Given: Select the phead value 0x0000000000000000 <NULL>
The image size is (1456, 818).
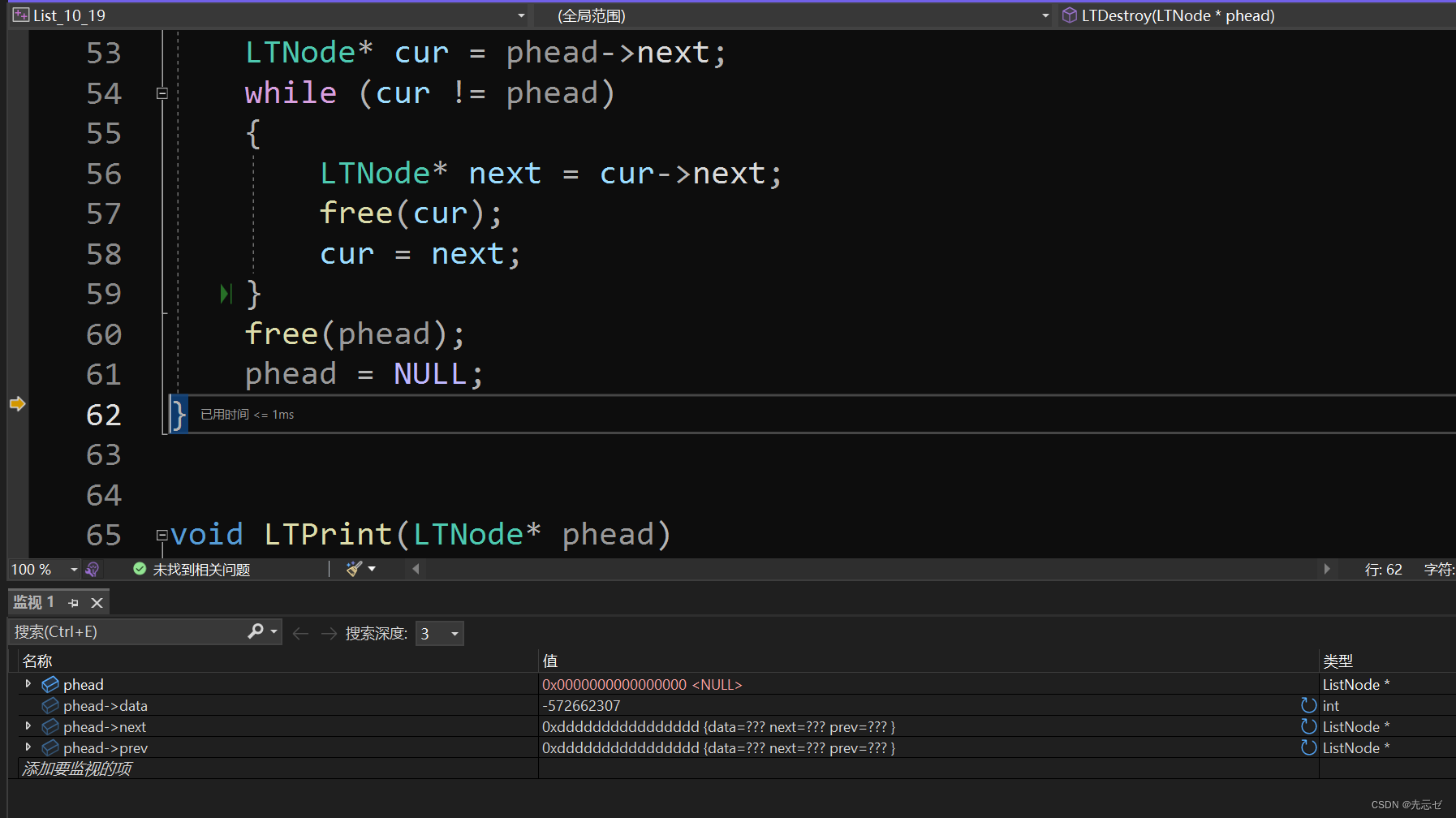Looking at the screenshot, I should 642,684.
